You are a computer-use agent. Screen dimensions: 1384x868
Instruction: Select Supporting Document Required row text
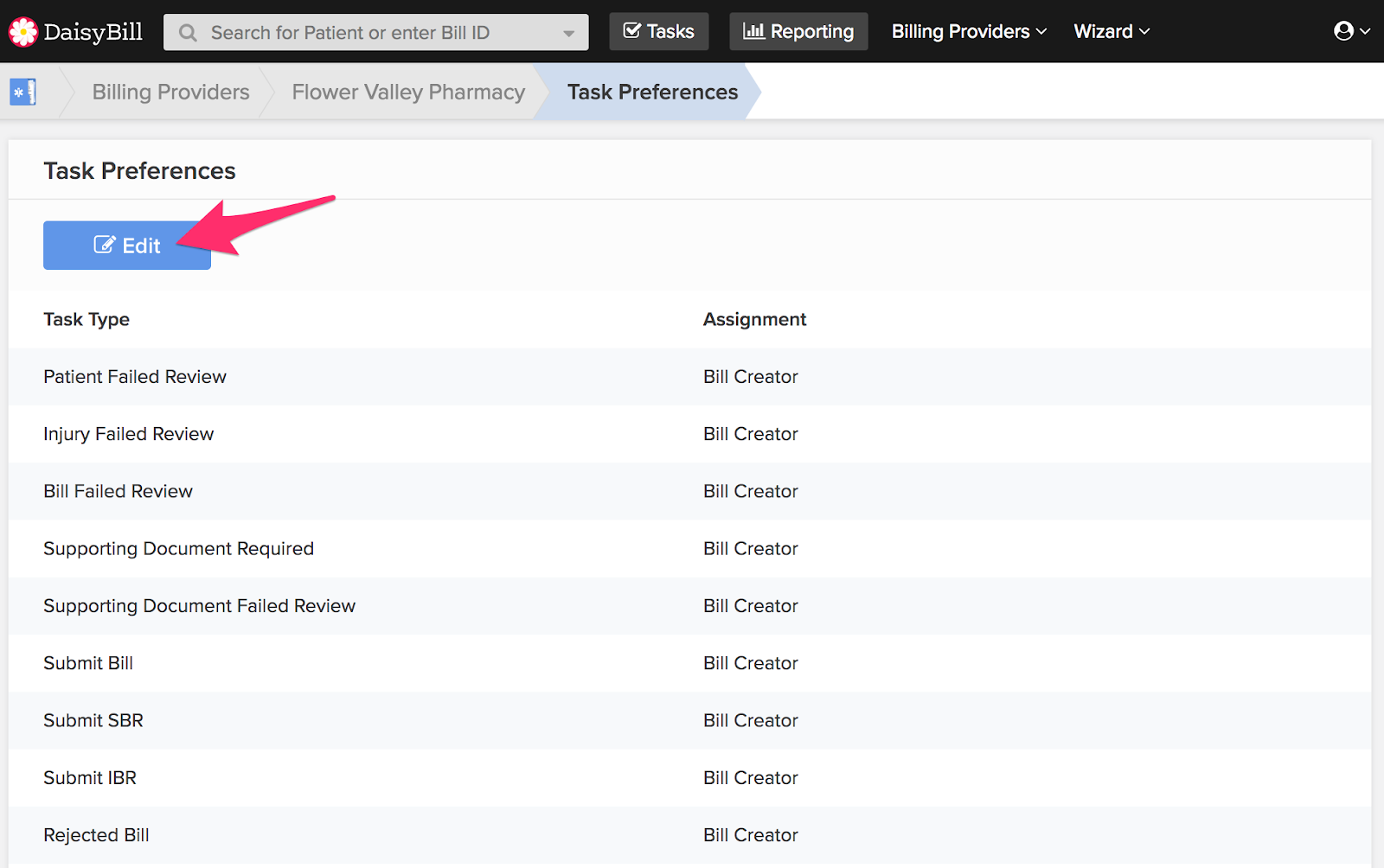[179, 549]
